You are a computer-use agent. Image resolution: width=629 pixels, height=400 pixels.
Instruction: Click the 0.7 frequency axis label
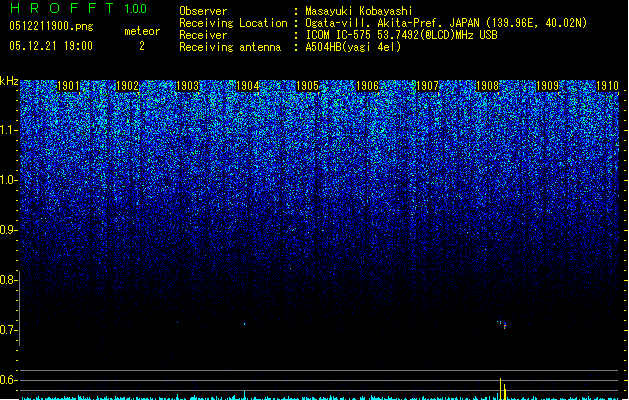coord(9,330)
